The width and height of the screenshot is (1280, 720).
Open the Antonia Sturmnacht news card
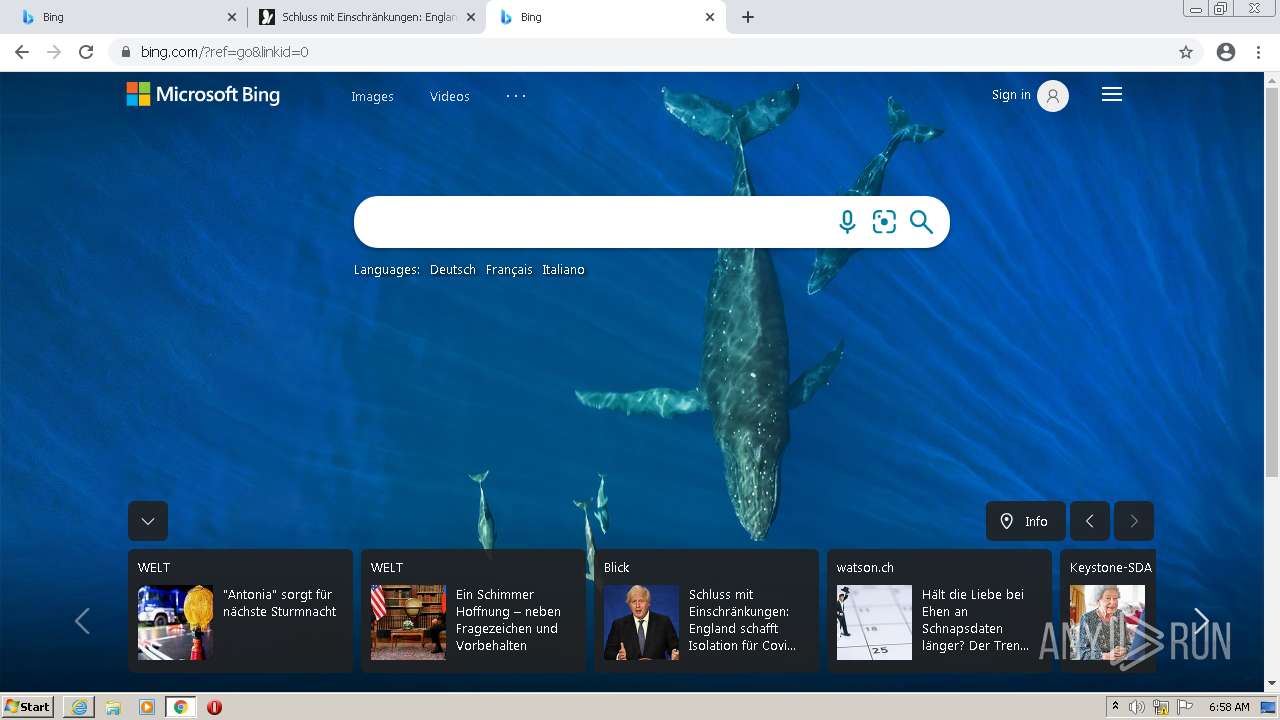pyautogui.click(x=240, y=611)
